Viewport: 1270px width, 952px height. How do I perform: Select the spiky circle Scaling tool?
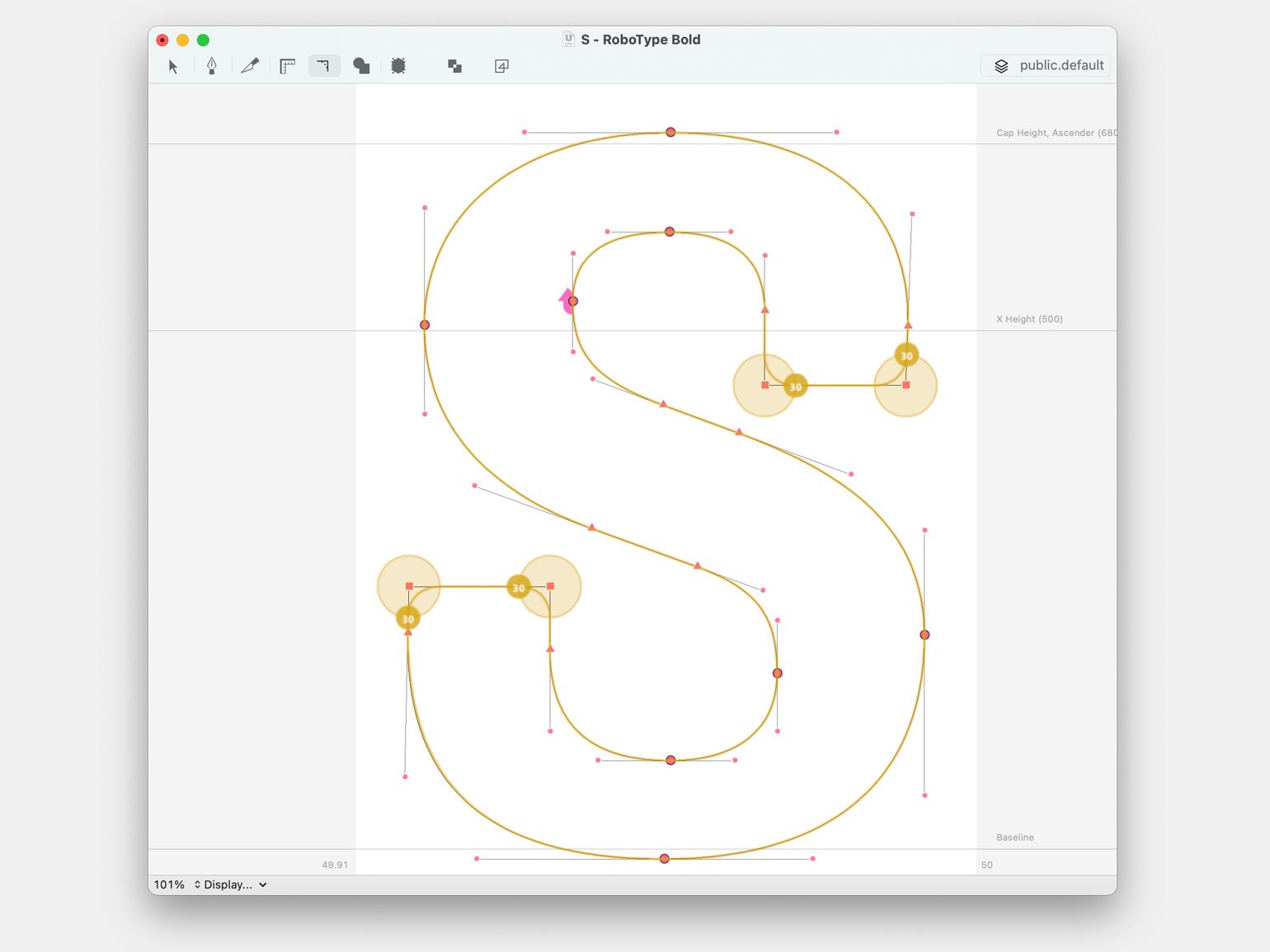point(398,66)
